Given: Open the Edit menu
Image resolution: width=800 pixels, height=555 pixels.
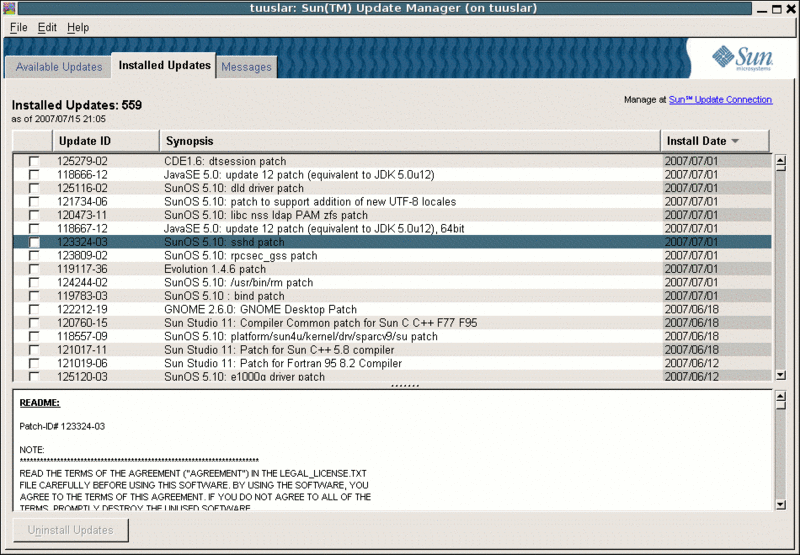Looking at the screenshot, I should 47,28.
